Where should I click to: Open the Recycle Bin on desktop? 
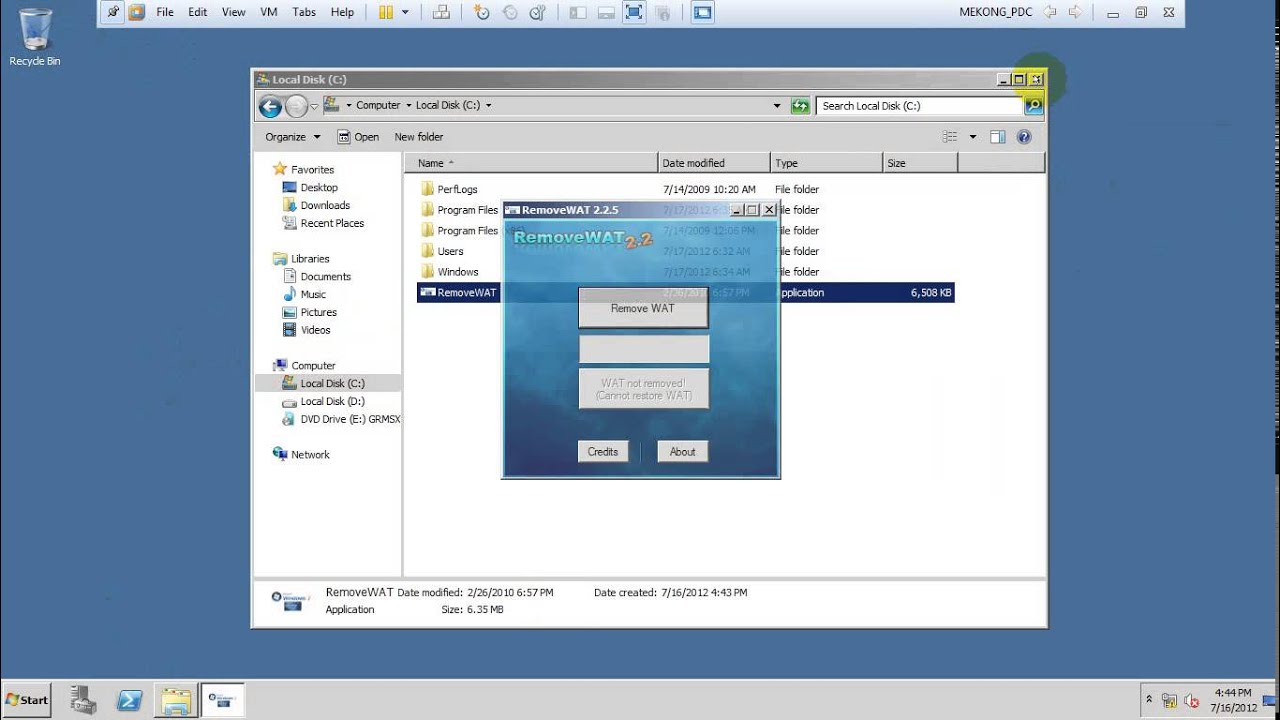[35, 37]
